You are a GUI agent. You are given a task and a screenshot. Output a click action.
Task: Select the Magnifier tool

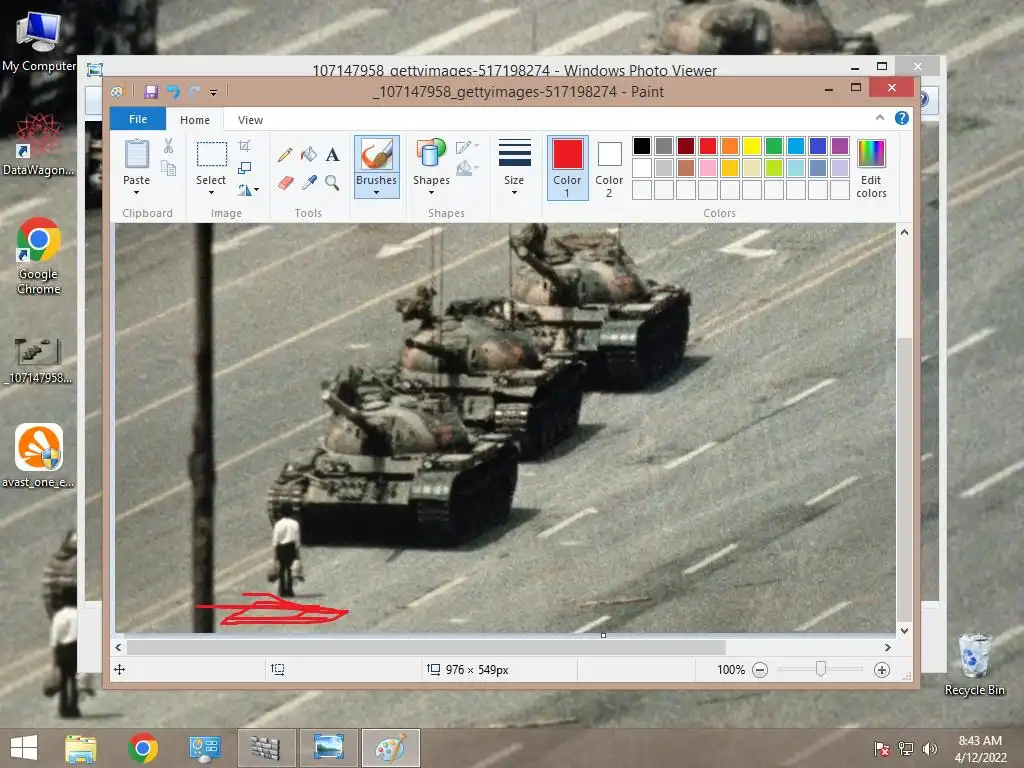pyautogui.click(x=332, y=182)
